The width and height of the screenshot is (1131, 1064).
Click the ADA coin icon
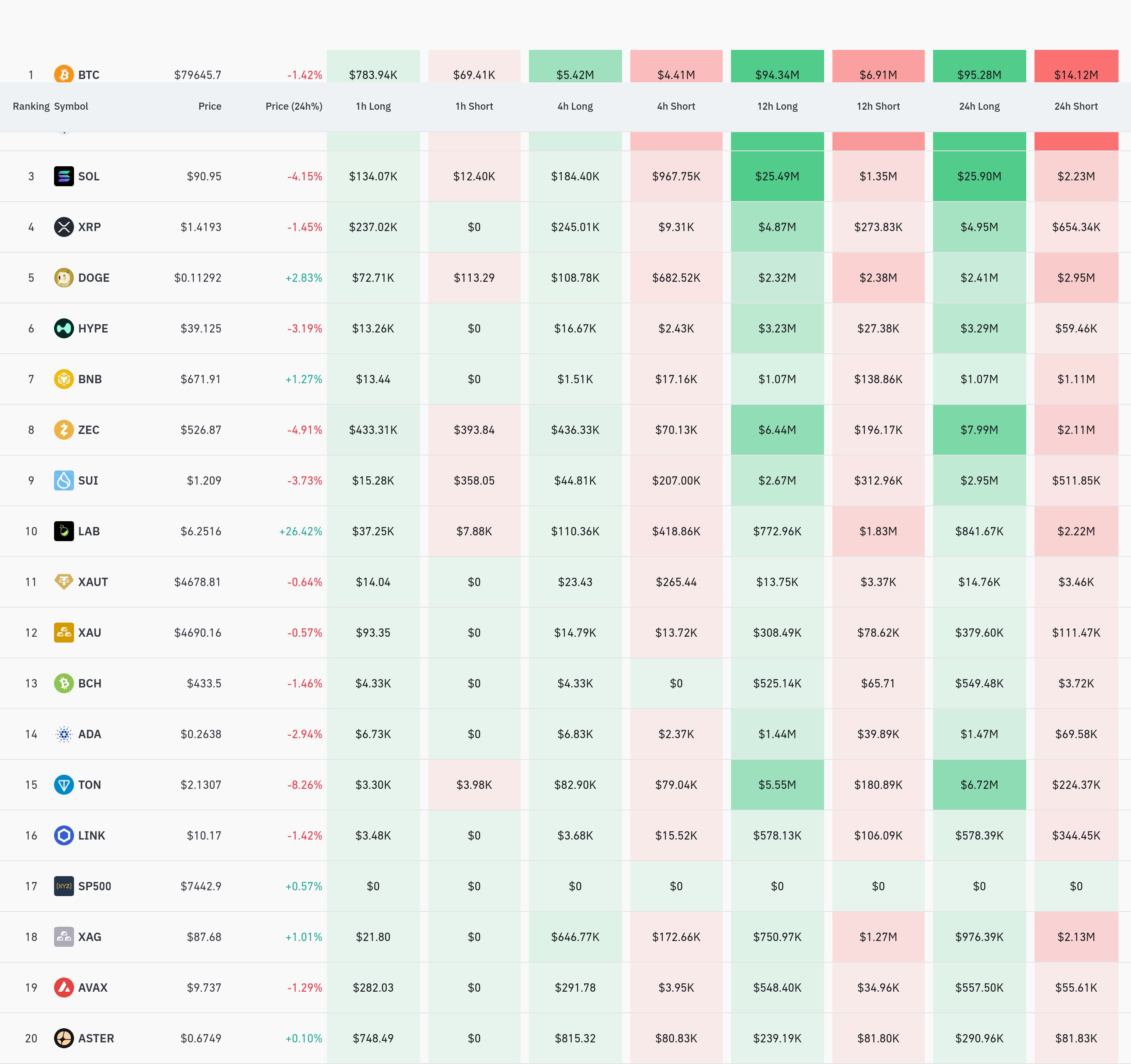64,734
